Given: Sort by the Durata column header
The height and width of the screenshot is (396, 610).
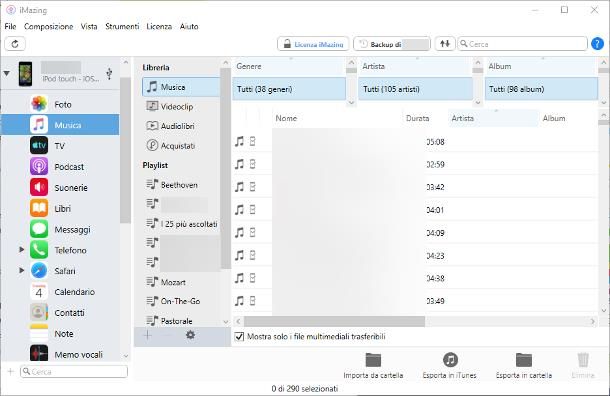Looking at the screenshot, I should [x=417, y=118].
